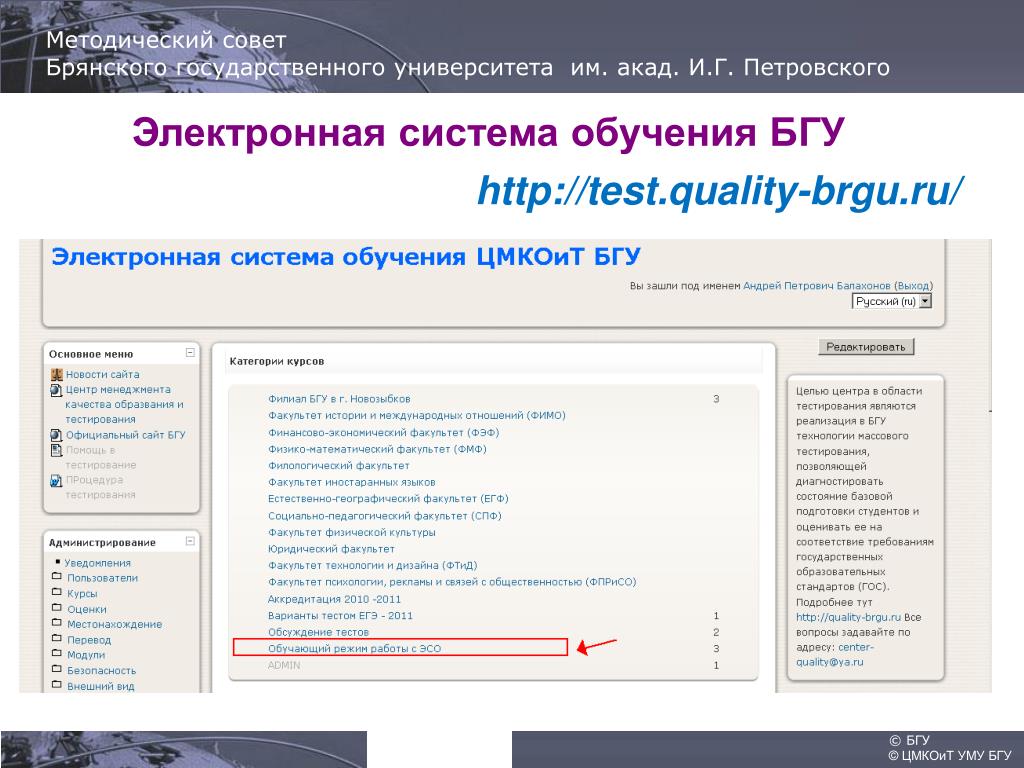
Task: Click the Новости сайта icon
Action: coord(57,374)
